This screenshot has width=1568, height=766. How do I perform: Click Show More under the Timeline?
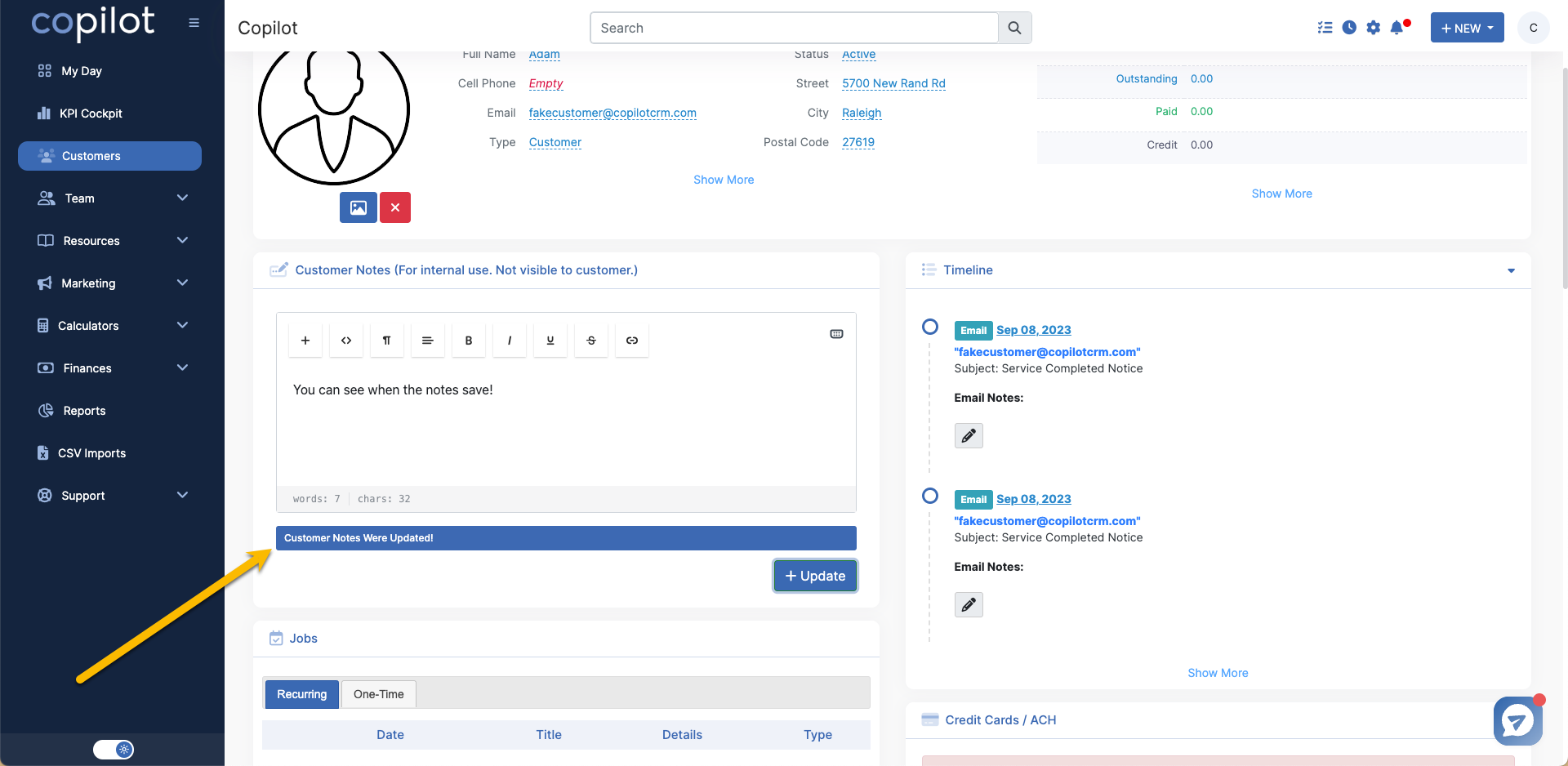point(1218,673)
